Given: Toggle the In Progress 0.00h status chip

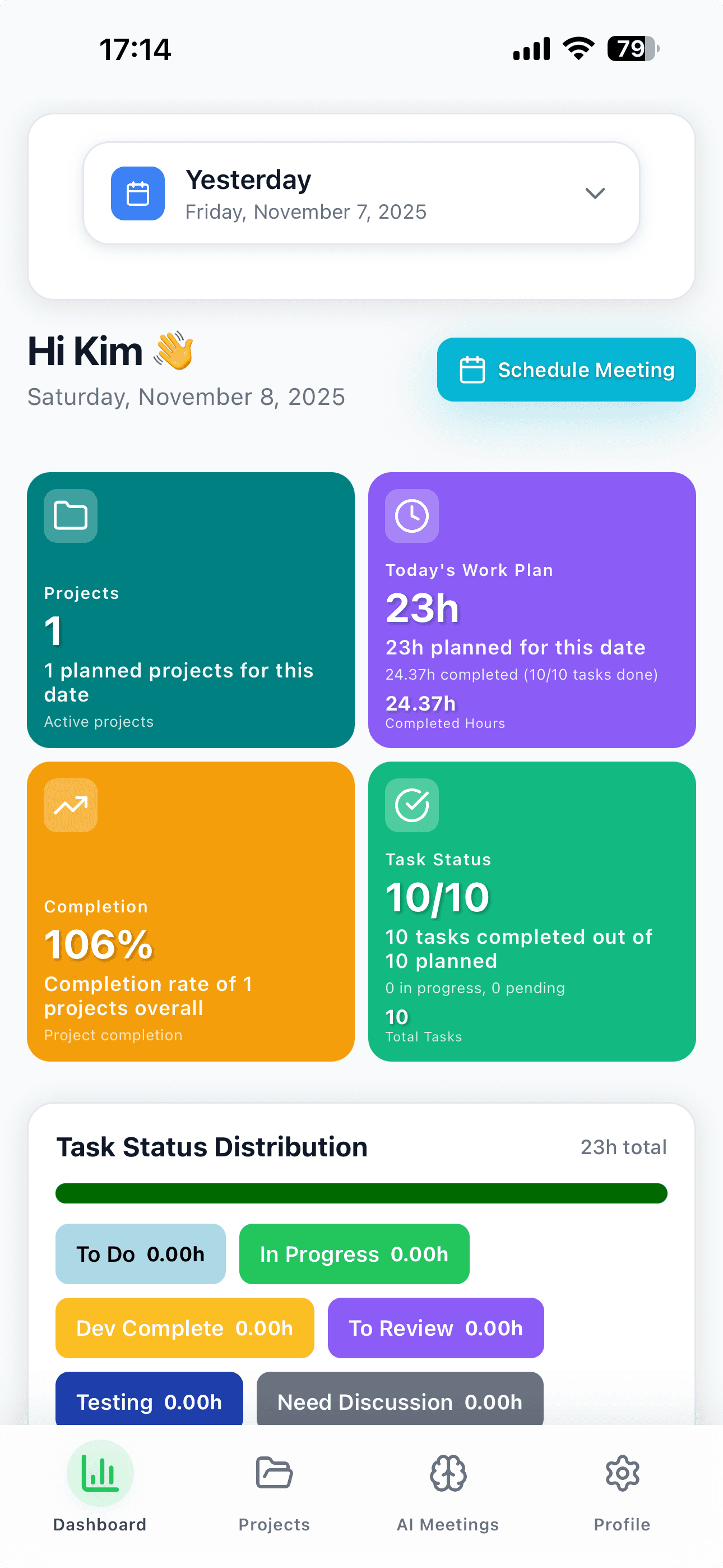Looking at the screenshot, I should [354, 1254].
